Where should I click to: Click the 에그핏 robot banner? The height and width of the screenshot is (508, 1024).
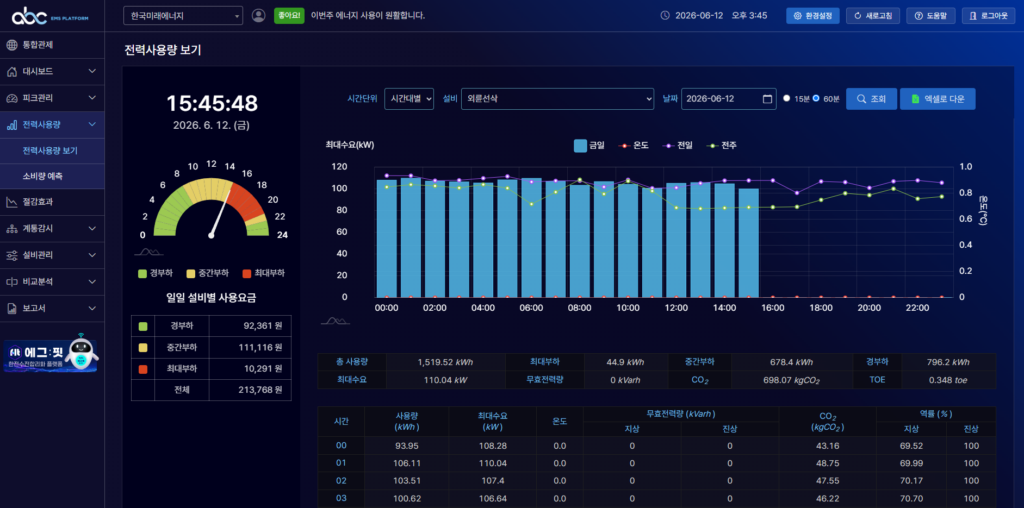[51, 353]
